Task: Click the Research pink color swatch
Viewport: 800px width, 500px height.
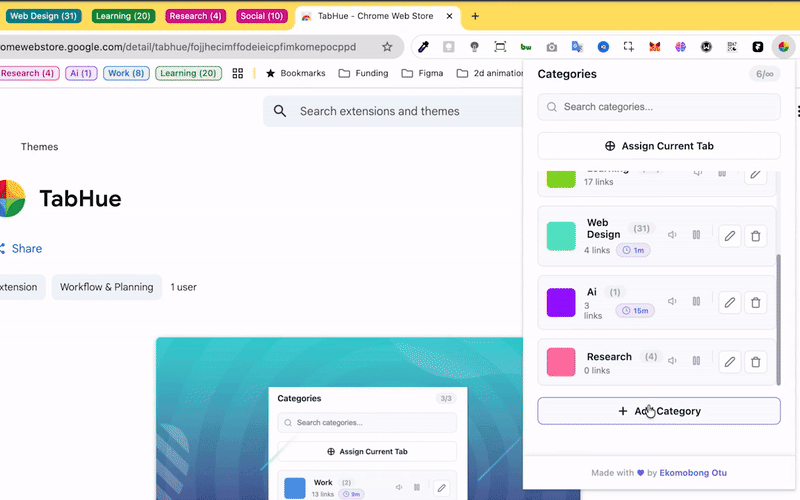Action: [x=561, y=362]
